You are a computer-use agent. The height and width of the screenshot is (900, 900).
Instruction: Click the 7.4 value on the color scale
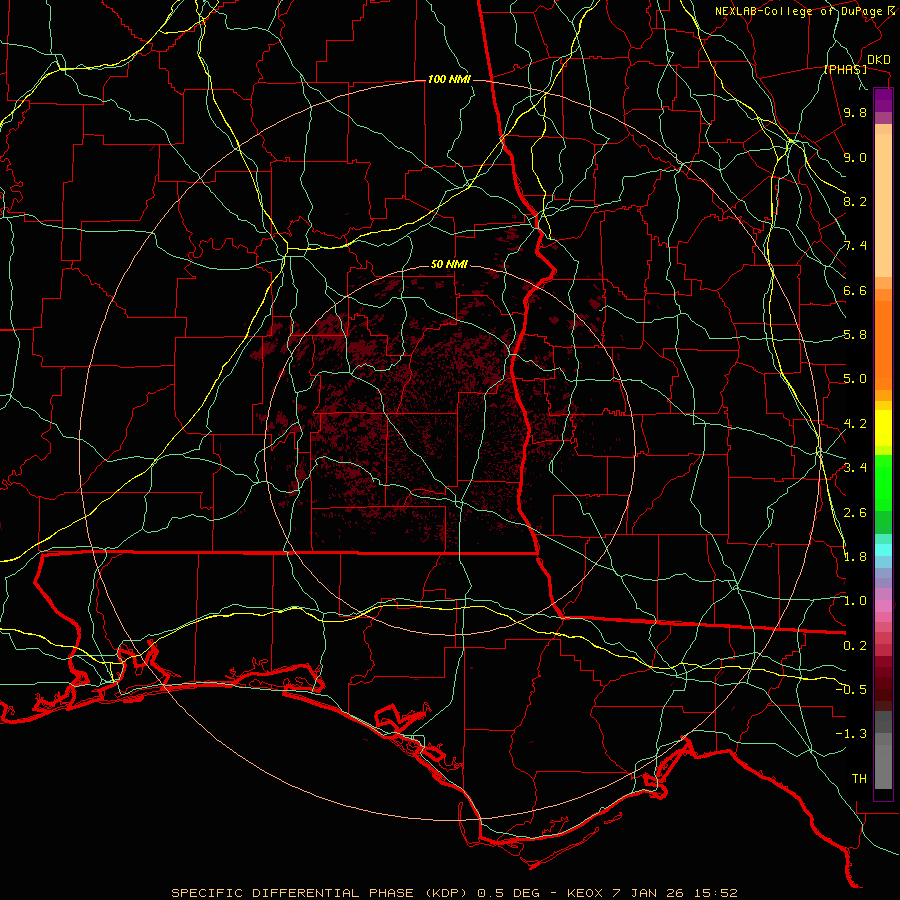855,246
